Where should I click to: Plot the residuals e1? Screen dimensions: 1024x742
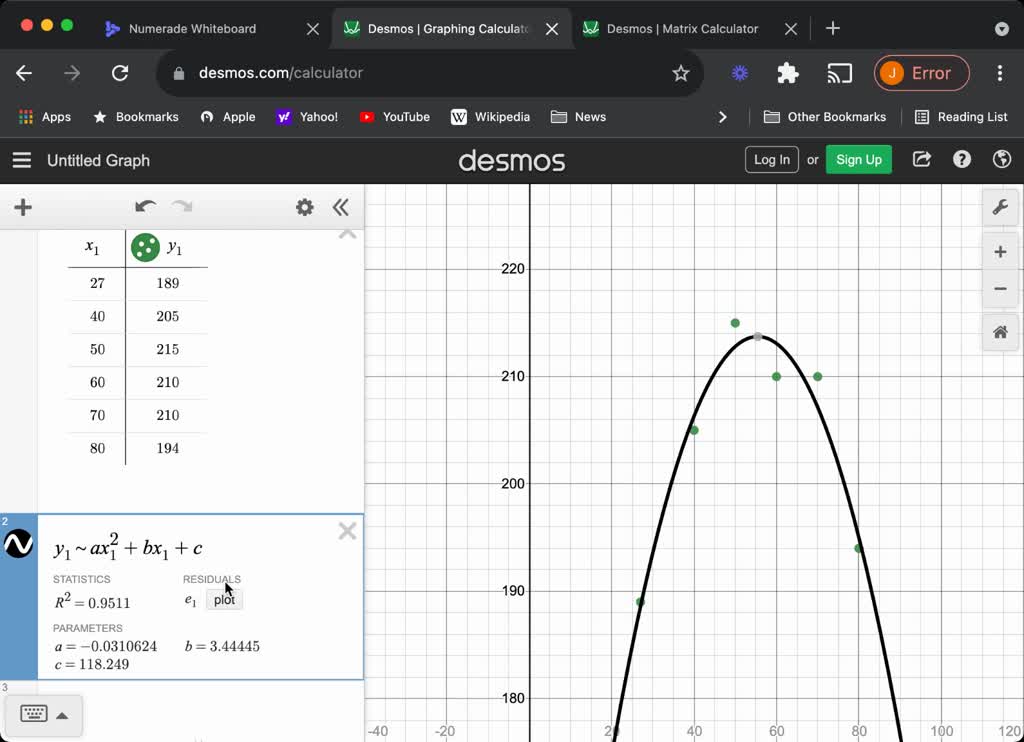[x=224, y=600]
